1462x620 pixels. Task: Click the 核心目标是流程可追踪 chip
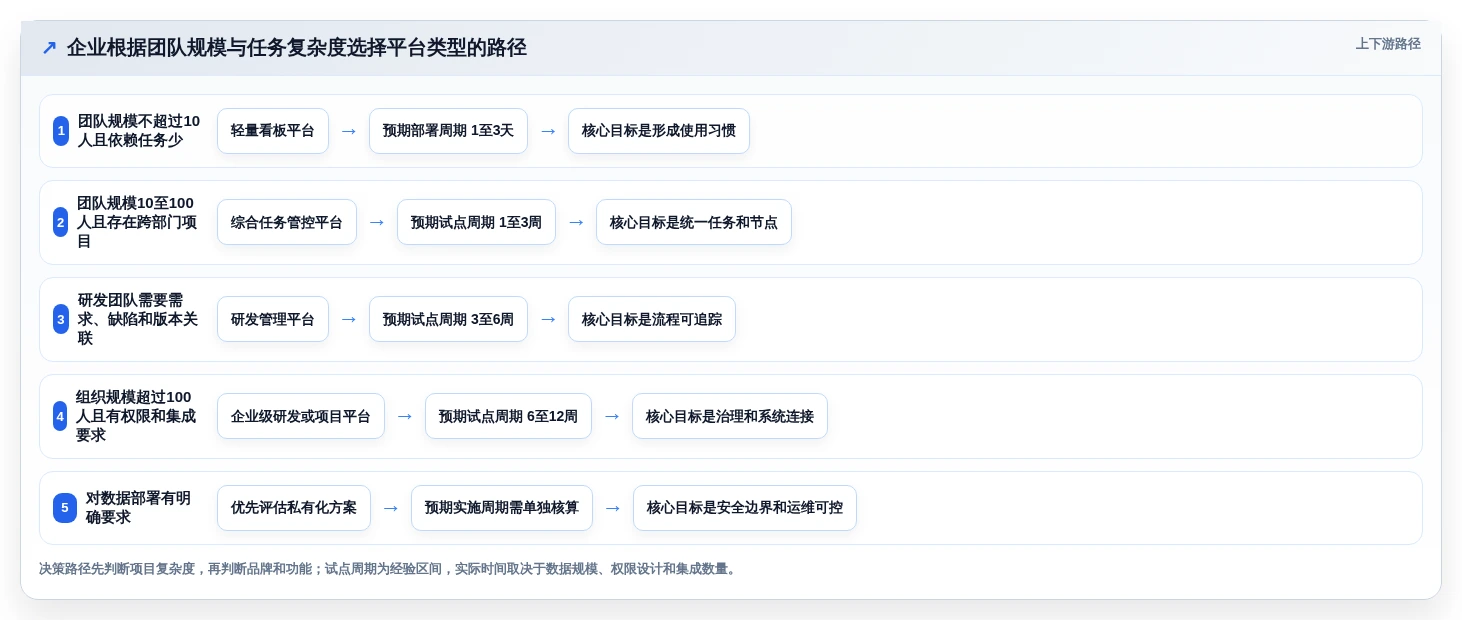[x=652, y=319]
